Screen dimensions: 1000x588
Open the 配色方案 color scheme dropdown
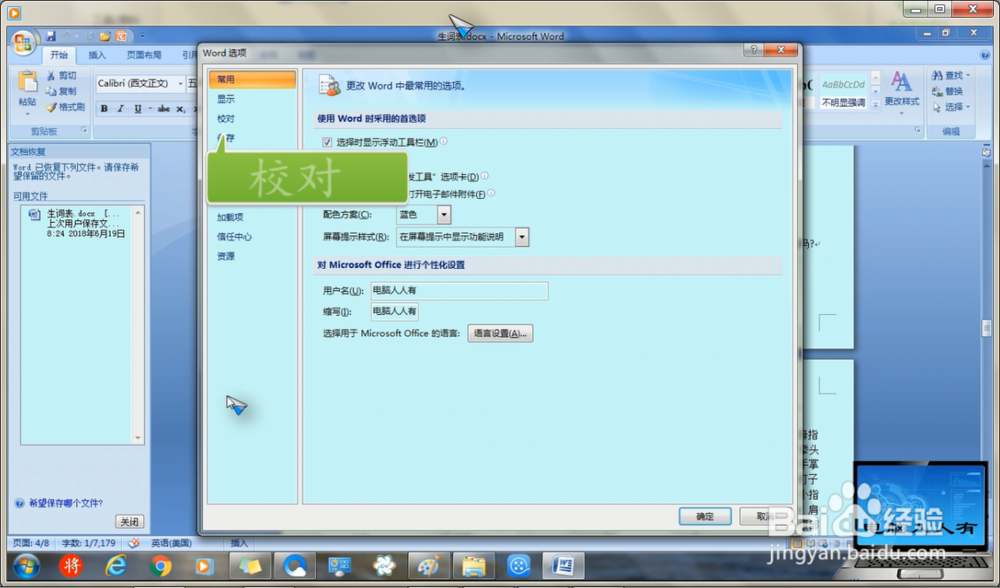[x=443, y=215]
